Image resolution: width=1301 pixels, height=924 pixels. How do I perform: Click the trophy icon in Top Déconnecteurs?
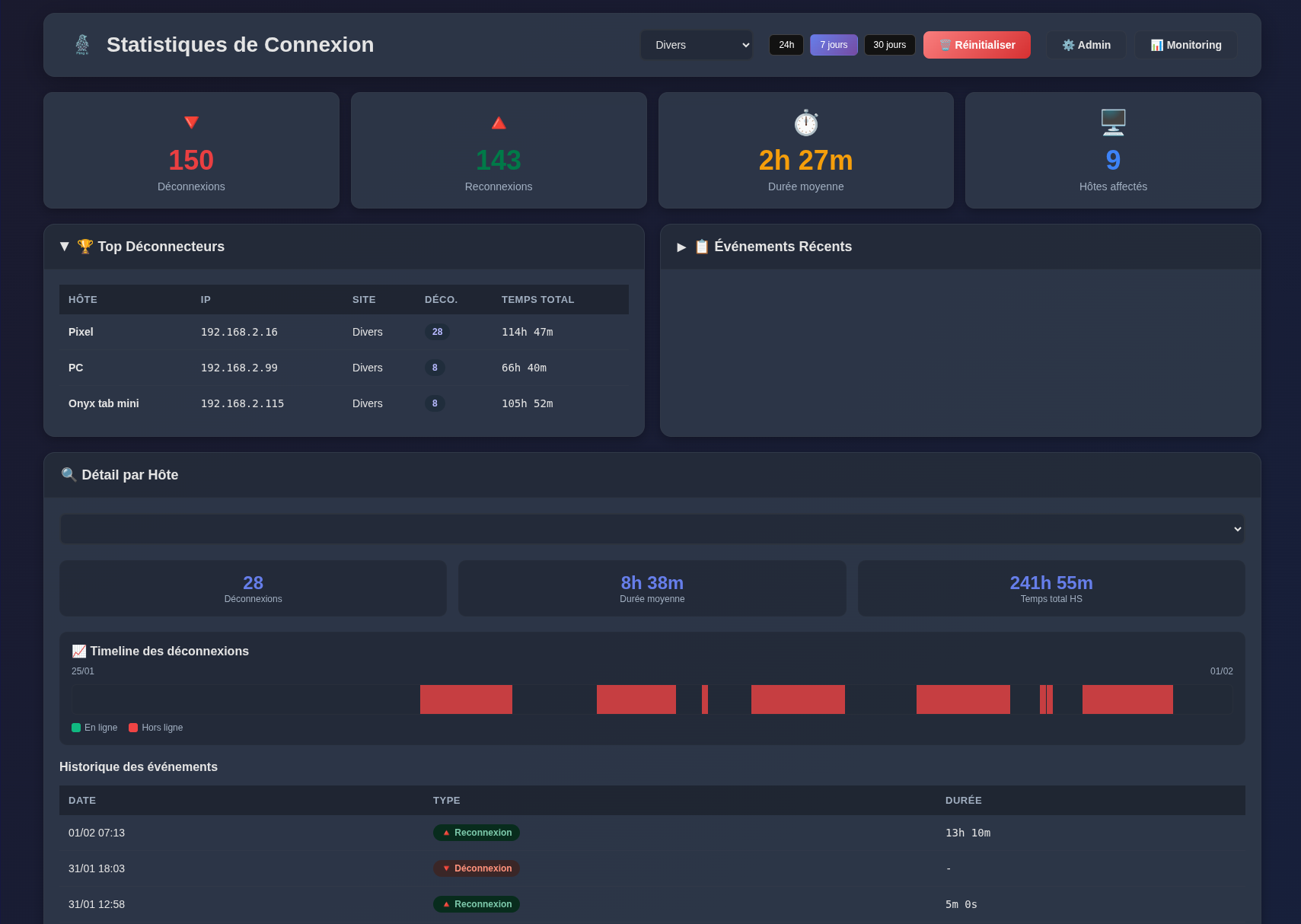coord(85,247)
